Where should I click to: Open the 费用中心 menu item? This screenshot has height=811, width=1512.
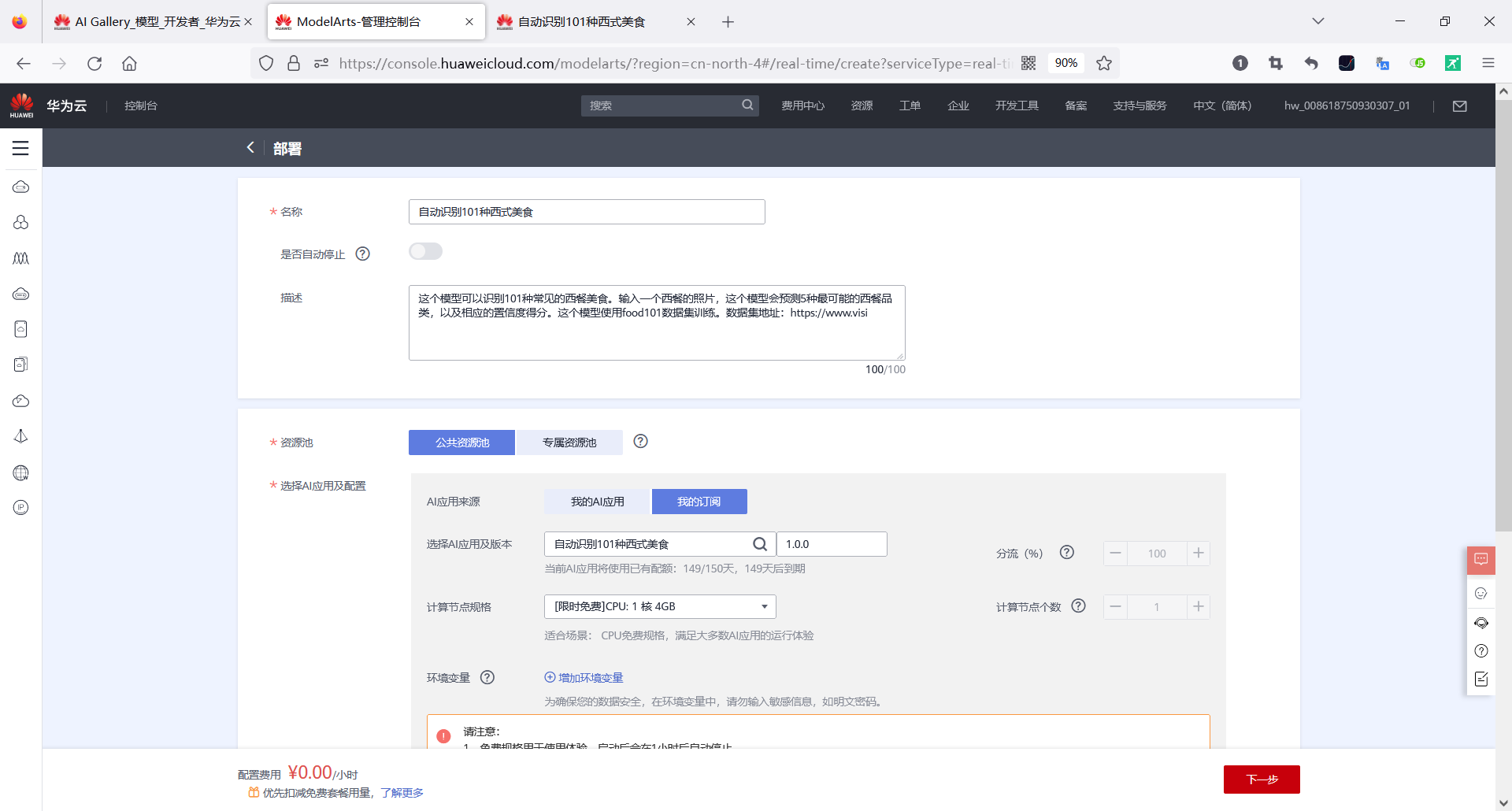(x=803, y=106)
